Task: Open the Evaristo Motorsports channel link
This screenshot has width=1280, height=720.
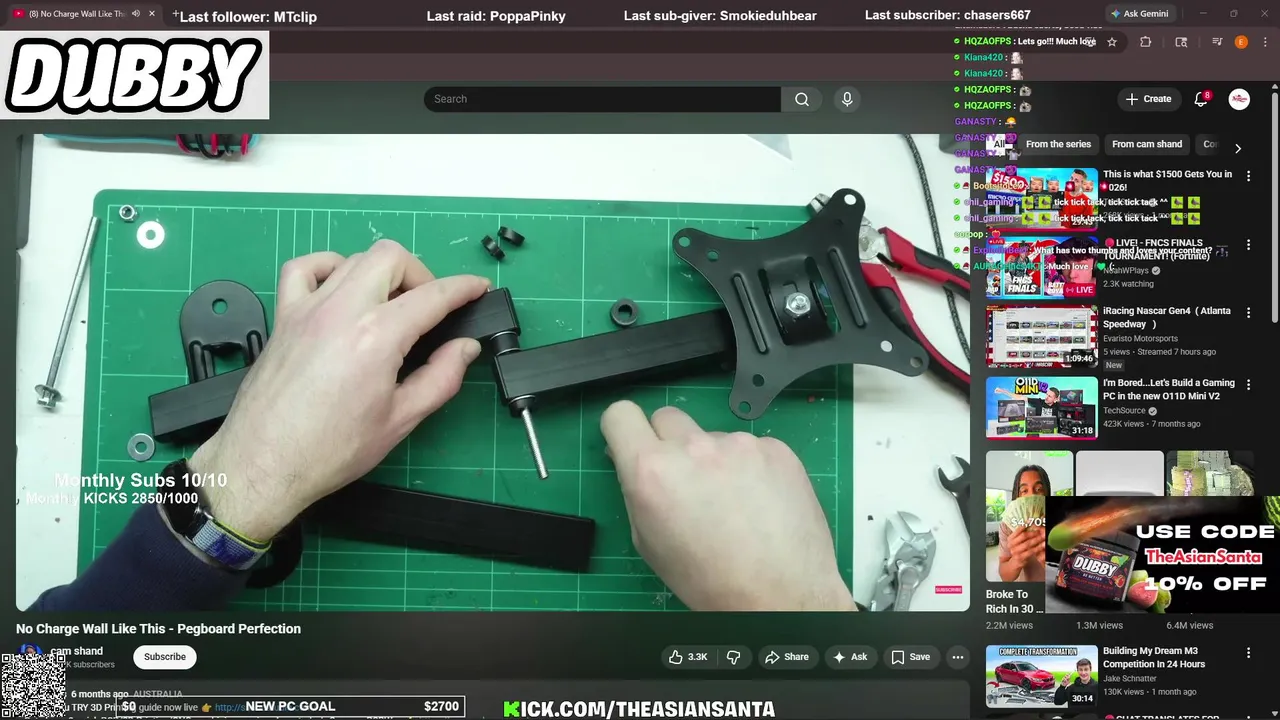Action: 1140,339
